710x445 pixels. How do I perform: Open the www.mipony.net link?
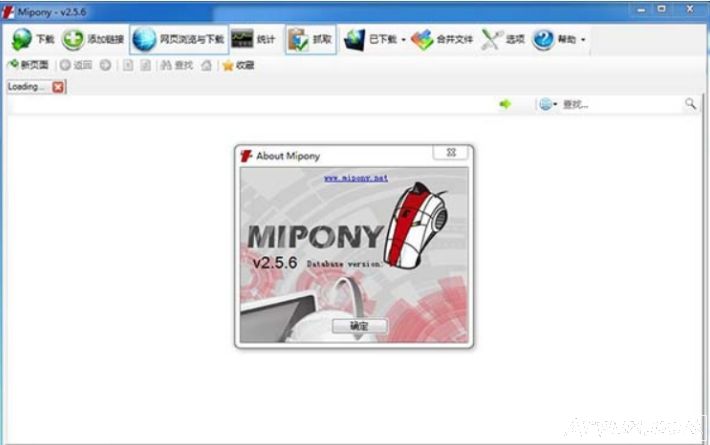tap(356, 178)
